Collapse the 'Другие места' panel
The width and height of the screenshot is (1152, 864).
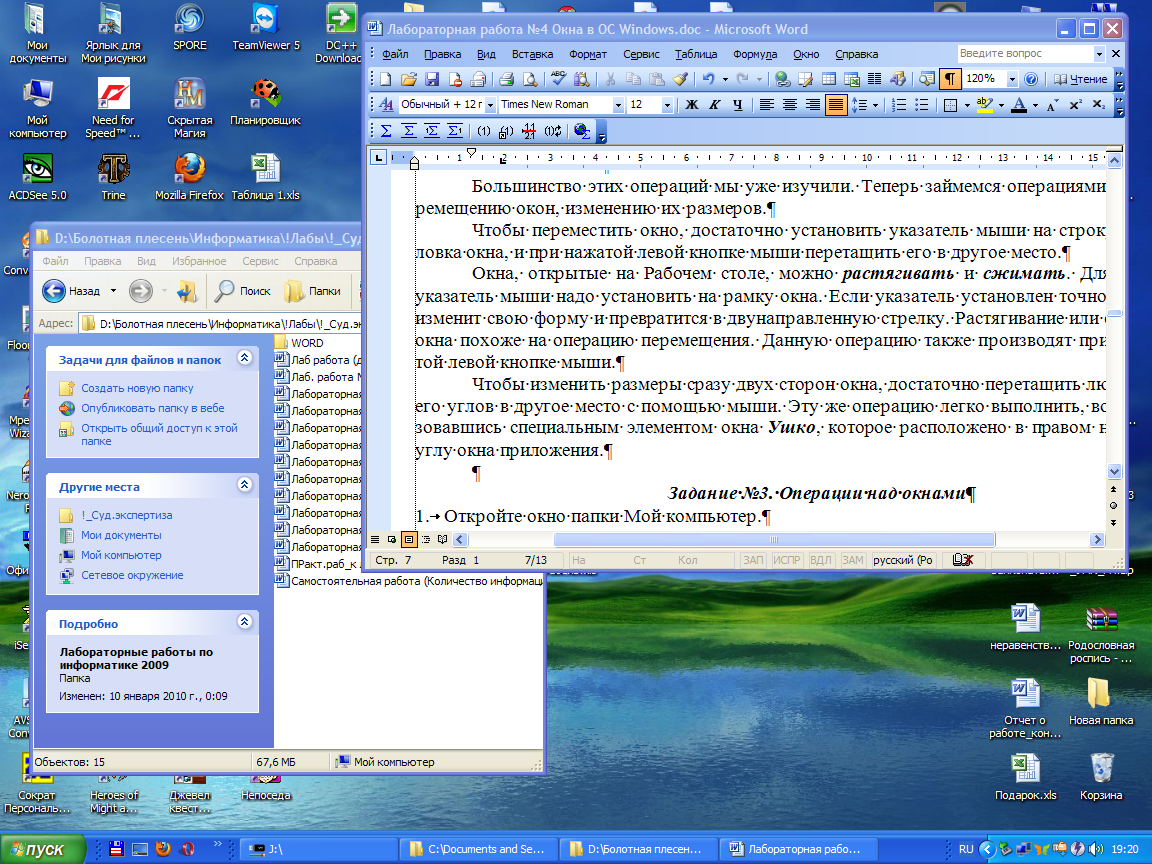point(245,484)
